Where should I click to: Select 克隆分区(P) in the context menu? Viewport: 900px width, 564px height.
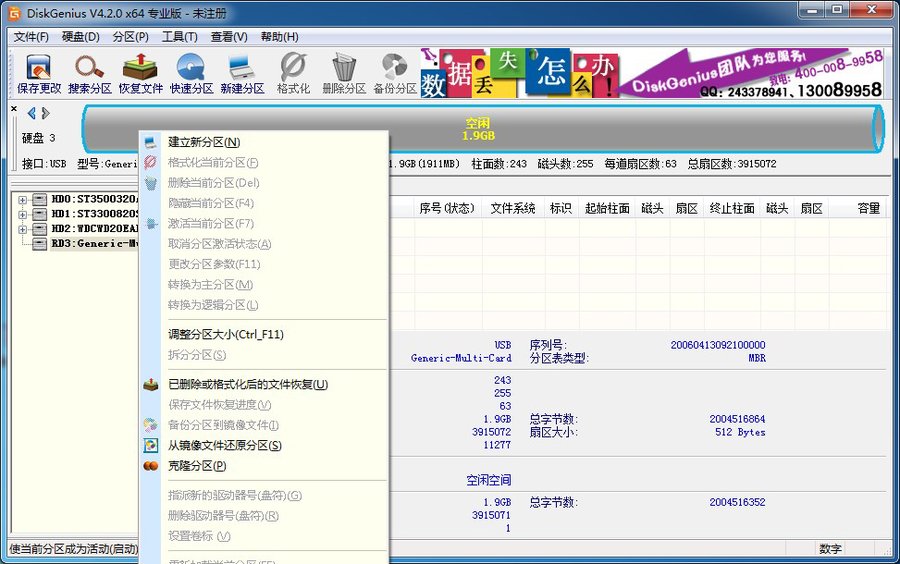click(197, 466)
